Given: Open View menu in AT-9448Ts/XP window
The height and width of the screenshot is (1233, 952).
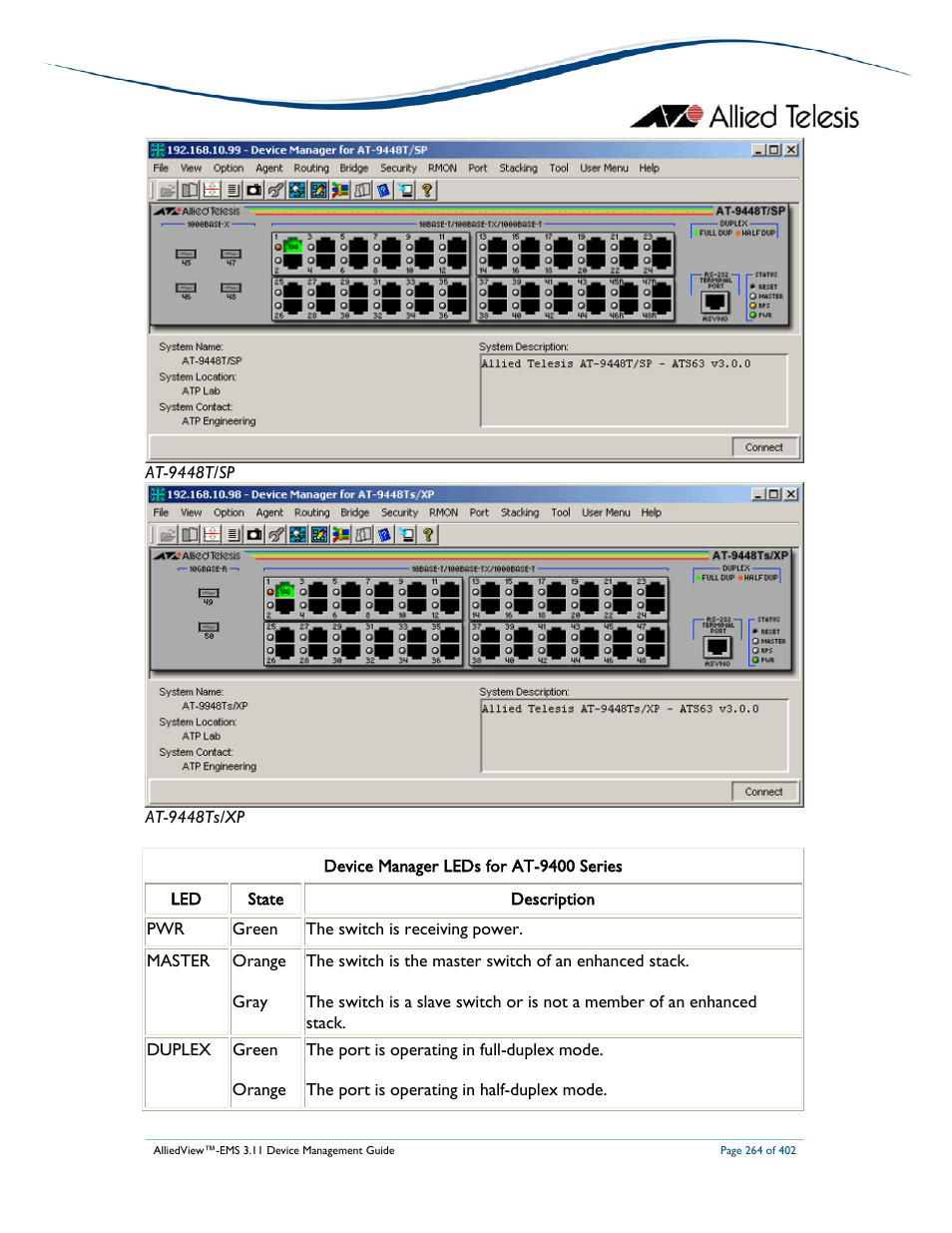Looking at the screenshot, I should (192, 512).
